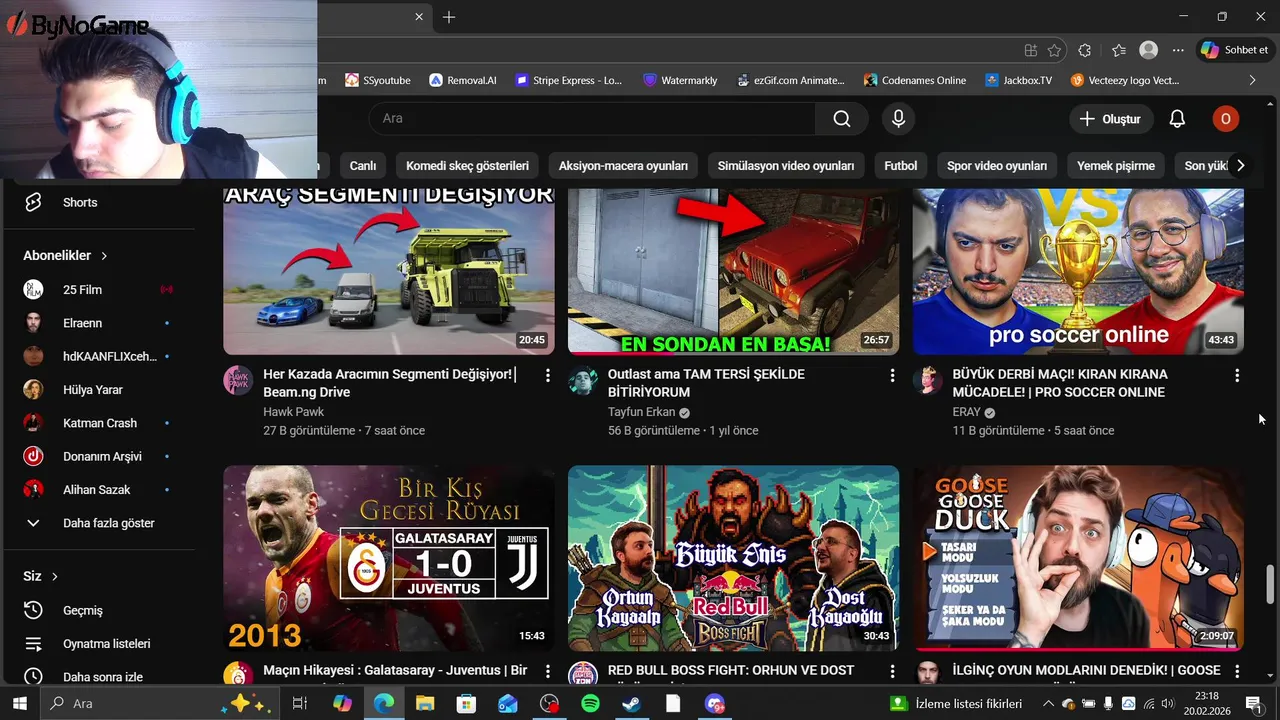Open Task View on the taskbar
Viewport: 1280px width, 720px height.
(x=298, y=704)
